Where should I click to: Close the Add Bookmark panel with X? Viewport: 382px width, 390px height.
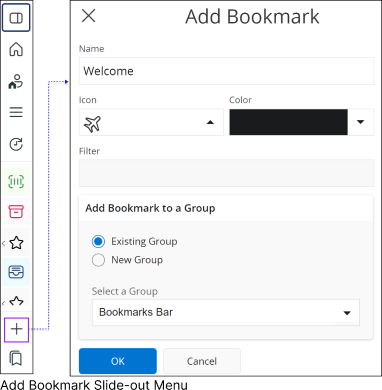coord(89,16)
